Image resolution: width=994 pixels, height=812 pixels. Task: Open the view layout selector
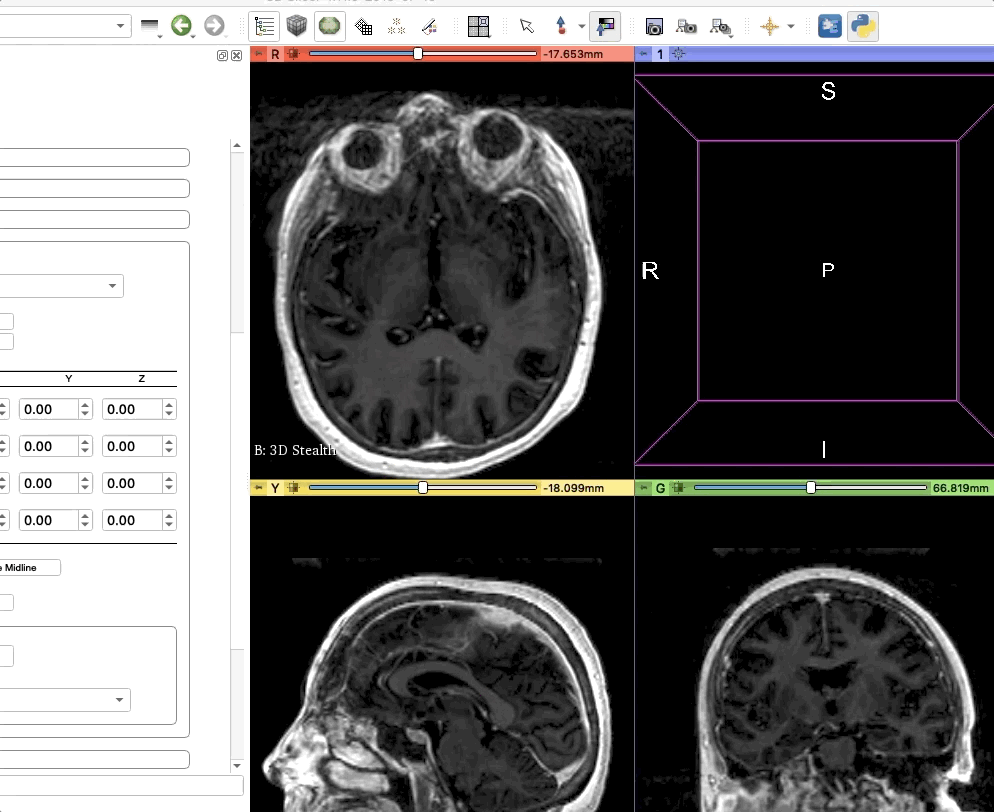pyautogui.click(x=479, y=27)
